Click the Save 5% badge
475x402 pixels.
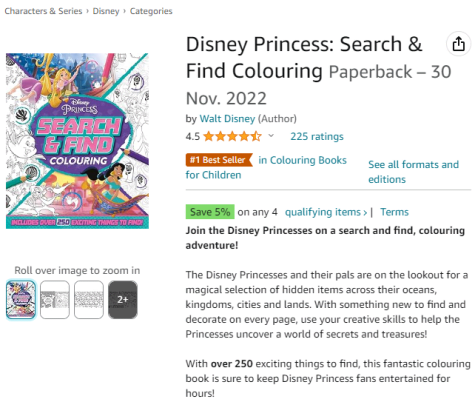click(x=210, y=212)
